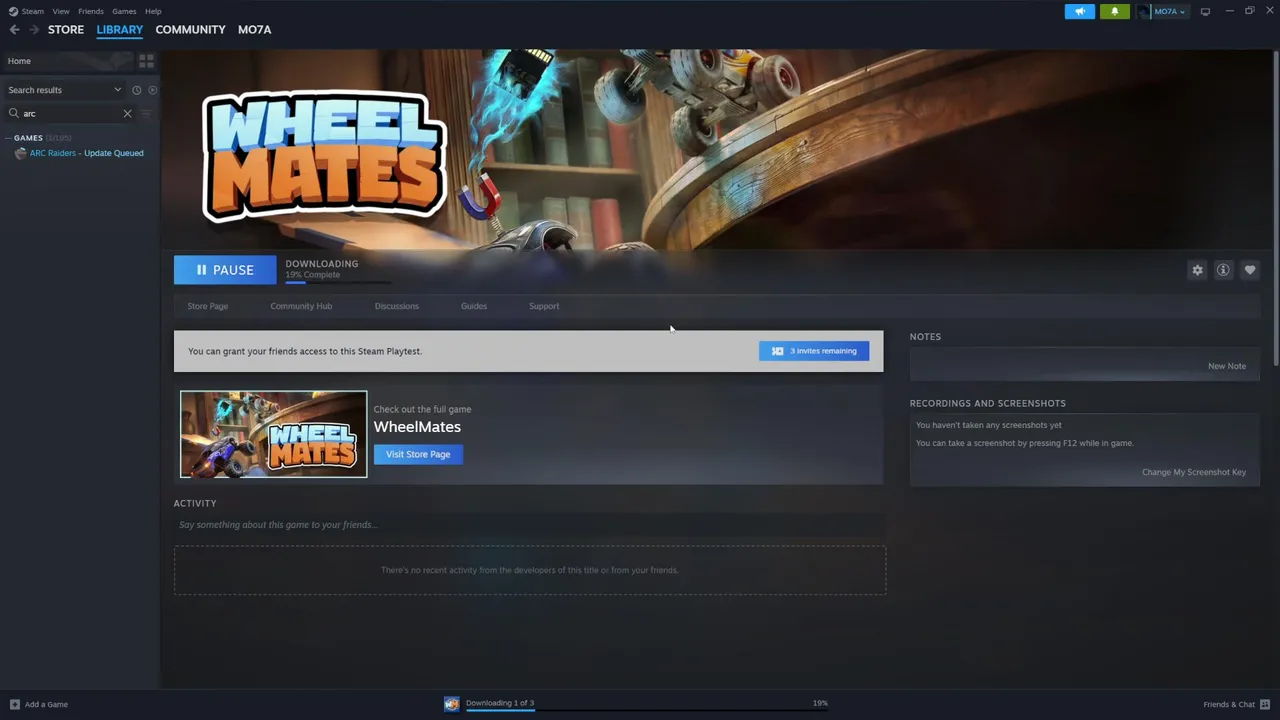Click the MO7A profile avatar

point(1144,11)
